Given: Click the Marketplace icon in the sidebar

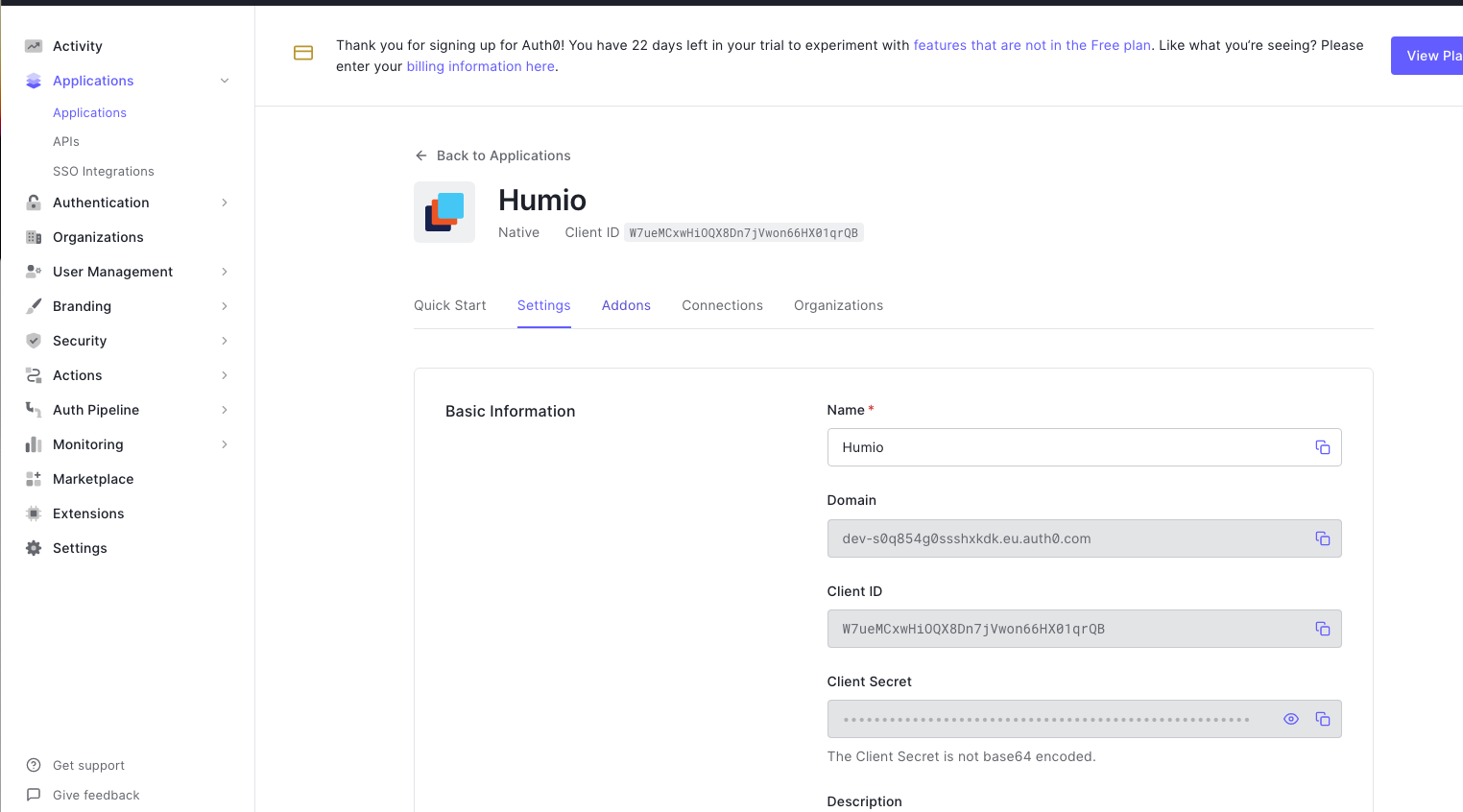Looking at the screenshot, I should [34, 479].
